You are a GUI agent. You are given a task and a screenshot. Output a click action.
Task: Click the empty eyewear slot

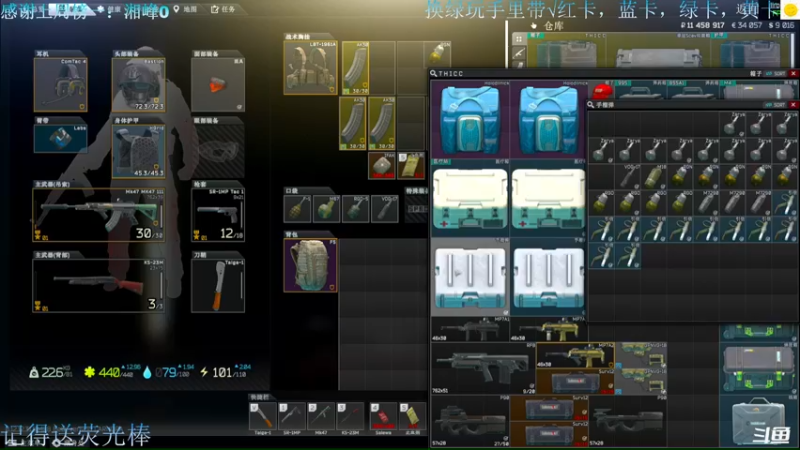[218, 151]
